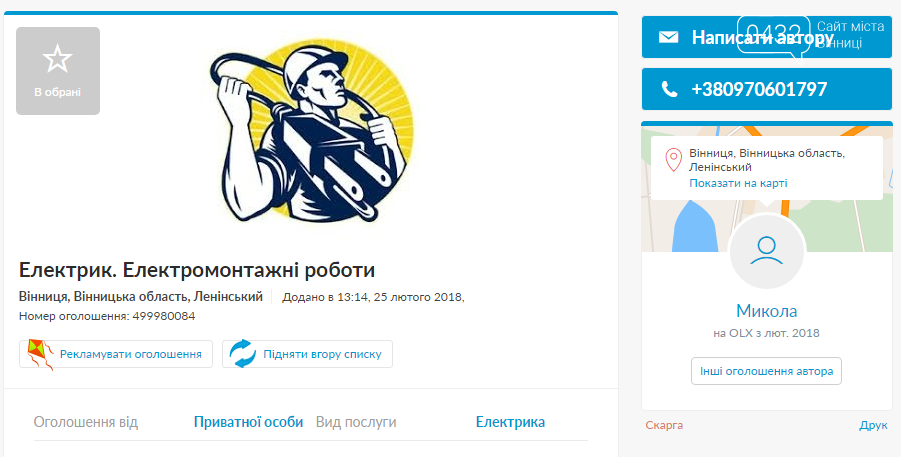Viewport: 901px width, 457px height.
Task: Click the star favorites icon
Action: (x=57, y=59)
